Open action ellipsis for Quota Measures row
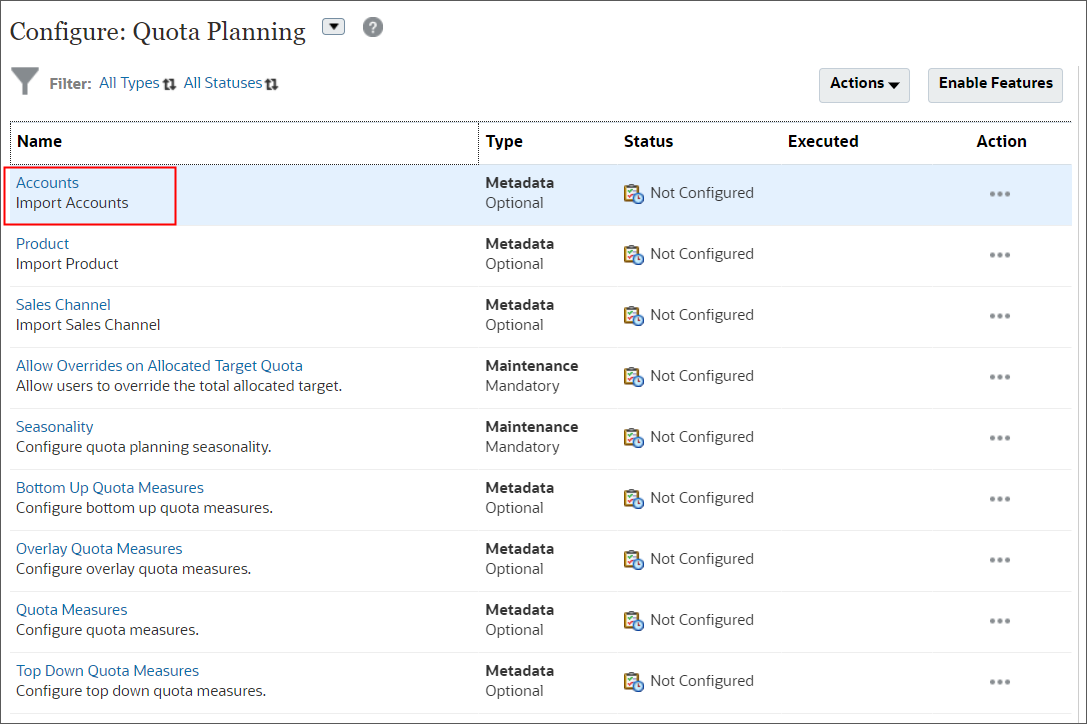 [x=1000, y=621]
